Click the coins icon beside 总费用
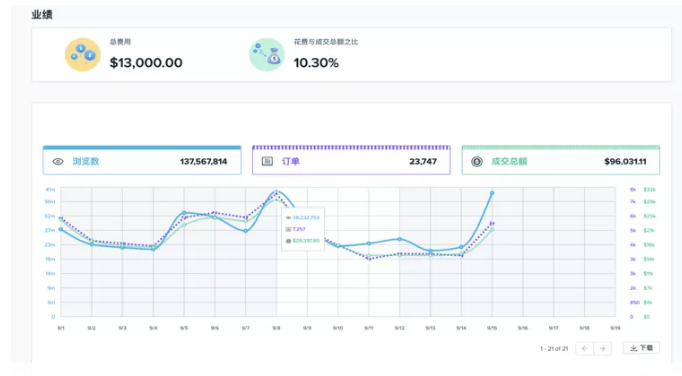 coord(83,54)
